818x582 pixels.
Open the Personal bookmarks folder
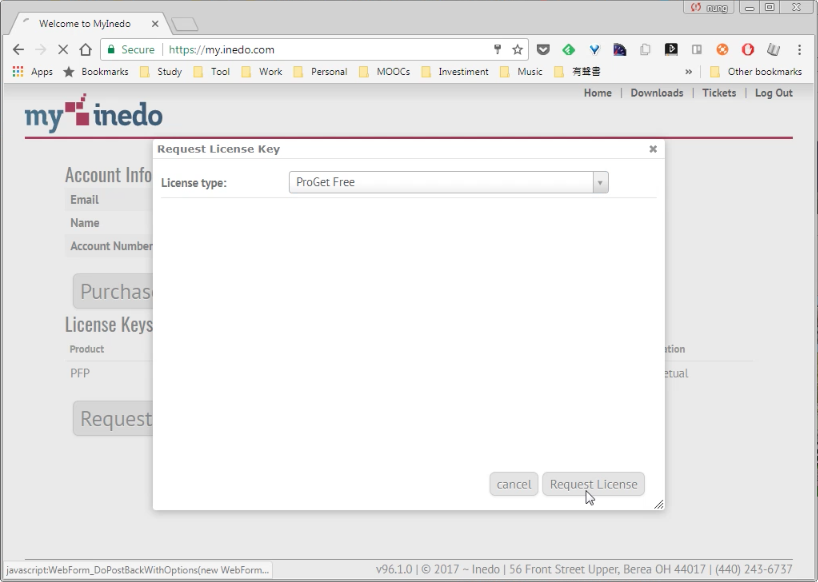tap(320, 71)
